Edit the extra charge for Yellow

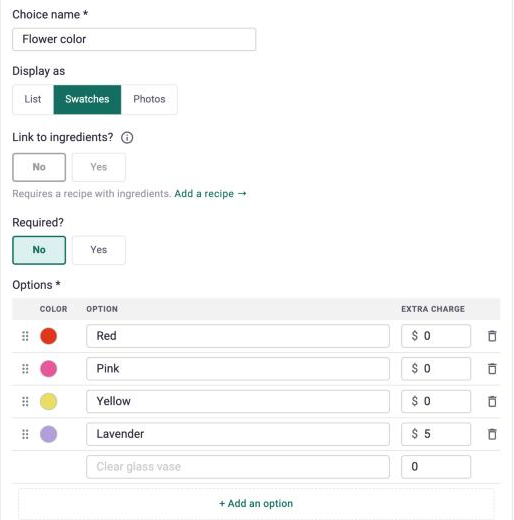pyautogui.click(x=436, y=401)
